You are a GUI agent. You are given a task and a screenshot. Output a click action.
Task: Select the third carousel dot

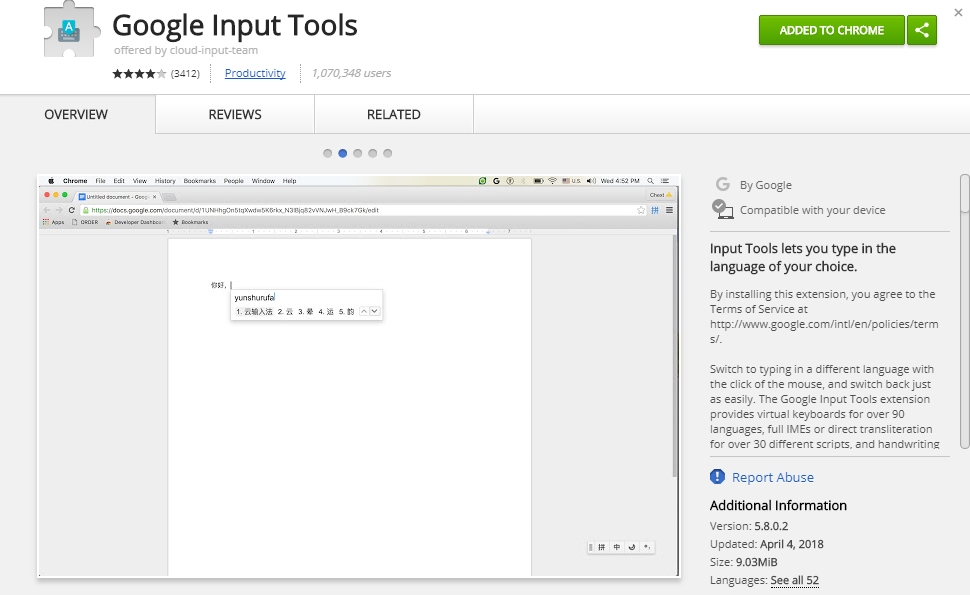click(358, 153)
